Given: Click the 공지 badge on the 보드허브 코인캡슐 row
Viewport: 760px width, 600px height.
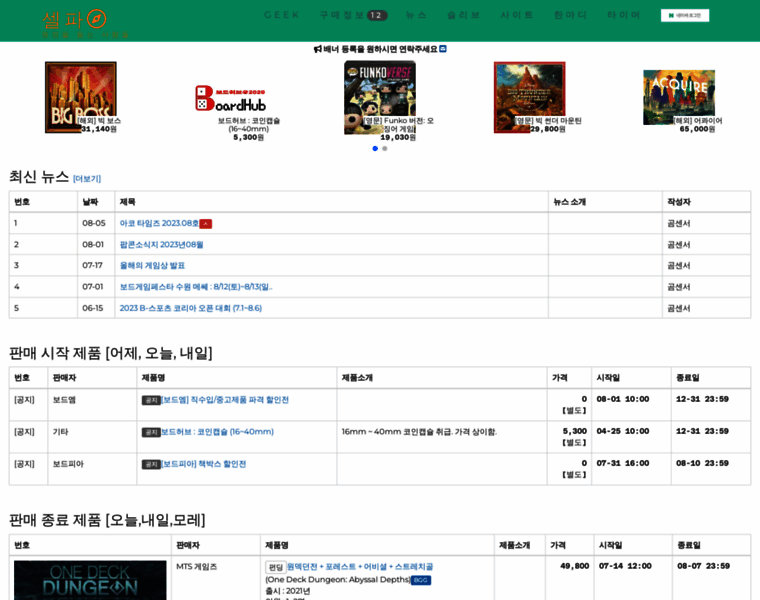Looking at the screenshot, I should [151, 432].
